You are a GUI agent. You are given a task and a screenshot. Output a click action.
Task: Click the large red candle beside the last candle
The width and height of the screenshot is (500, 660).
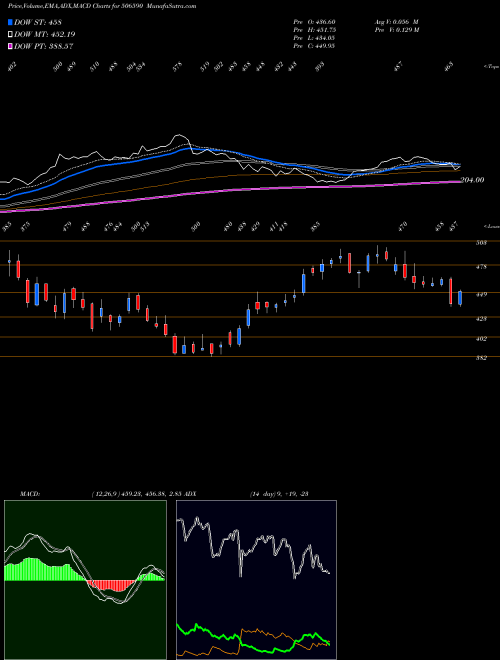(x=451, y=291)
